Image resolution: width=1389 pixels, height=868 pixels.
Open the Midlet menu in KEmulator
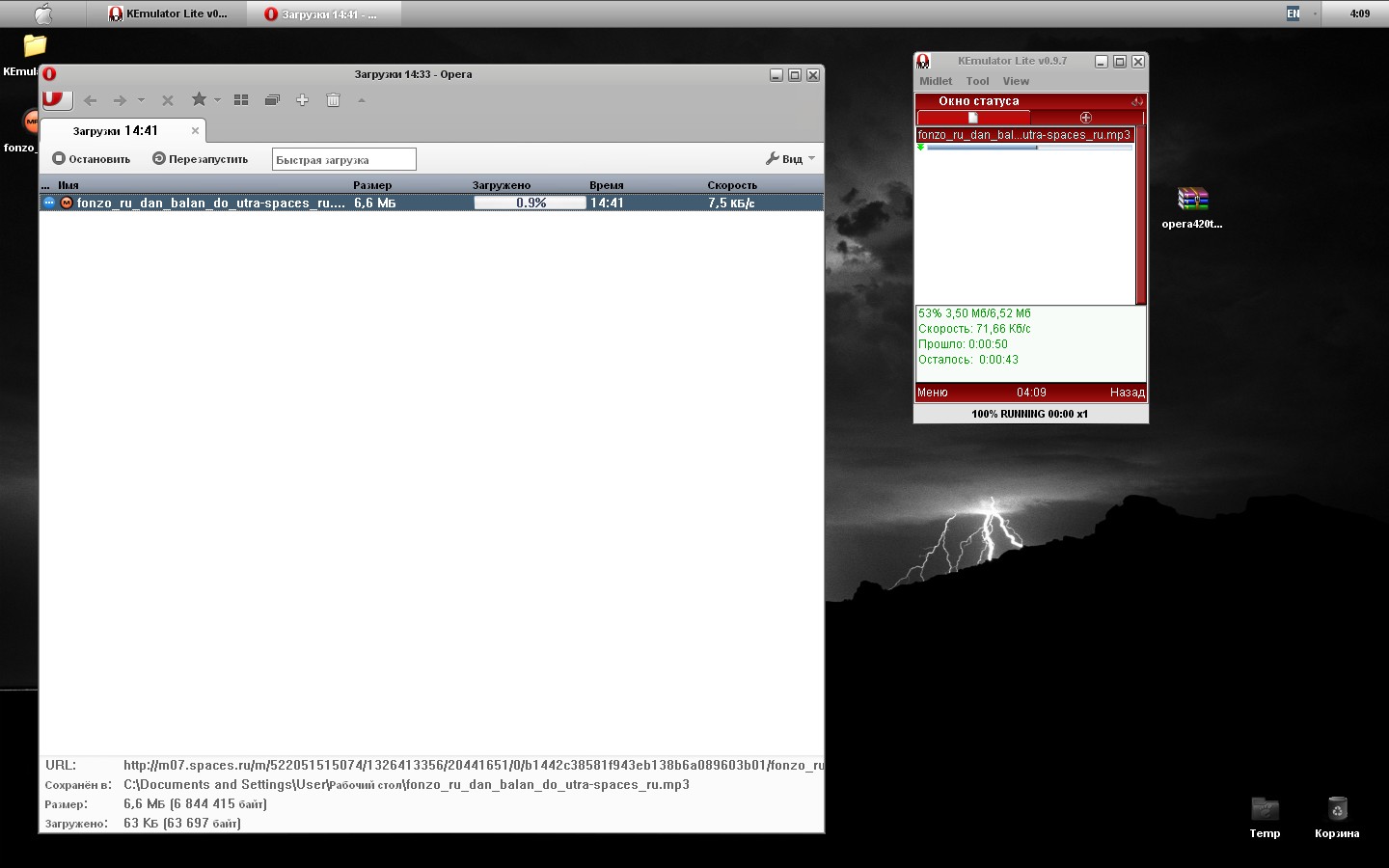tap(936, 81)
